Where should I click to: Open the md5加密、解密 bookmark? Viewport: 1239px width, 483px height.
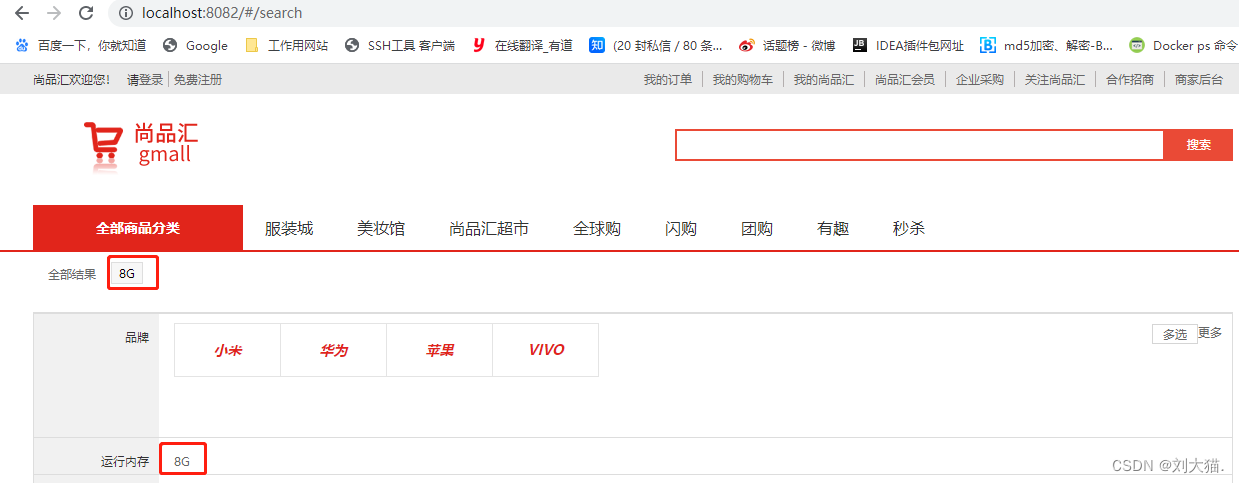click(1046, 45)
